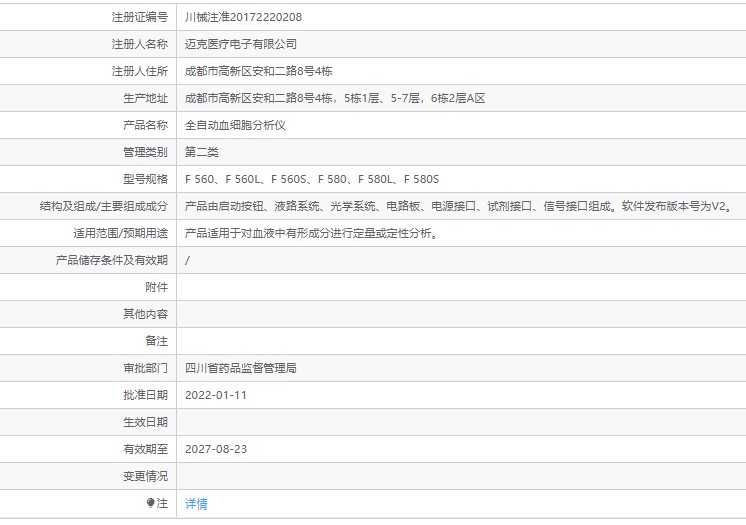Click the 型号规格 label
Image resolution: width=746 pixels, height=525 pixels.
click(x=146, y=179)
